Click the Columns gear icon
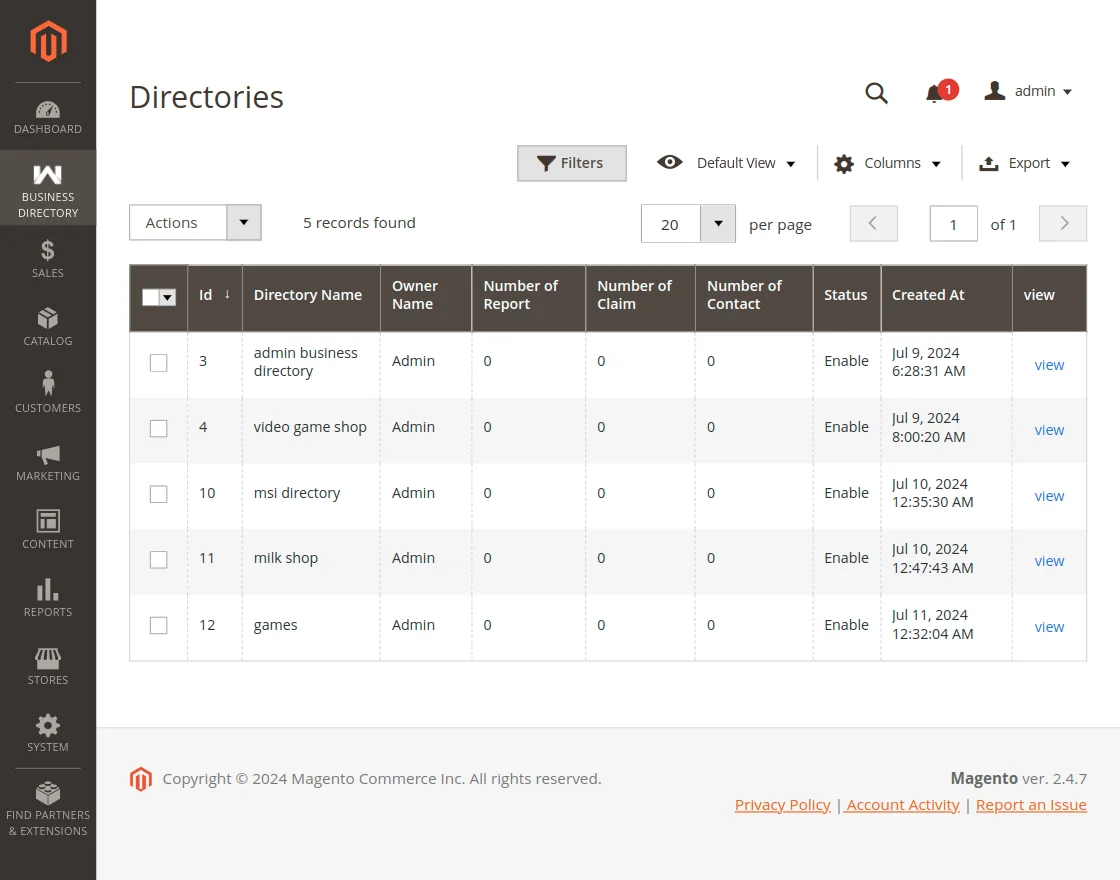Screen dimensions: 1120x880 point(843,162)
